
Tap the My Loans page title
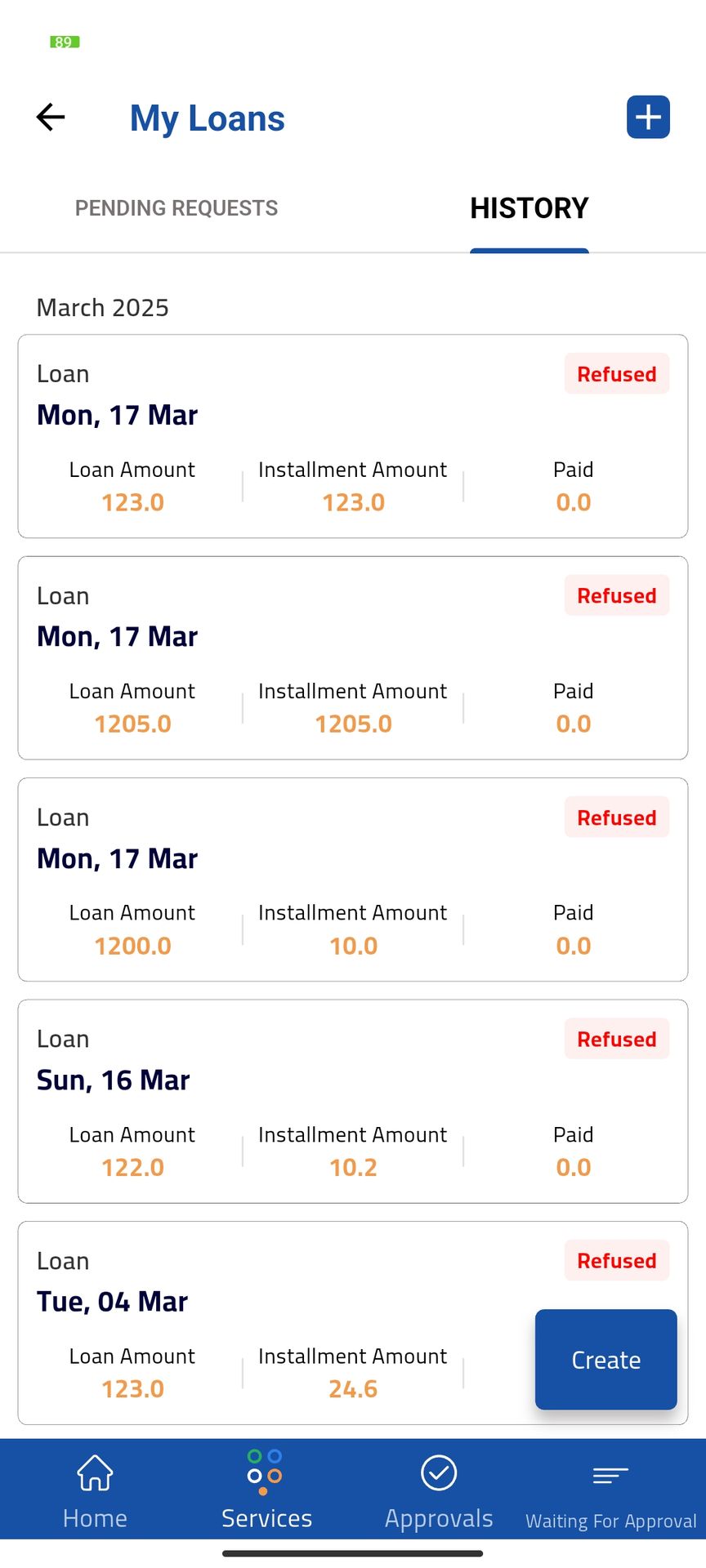pos(208,118)
